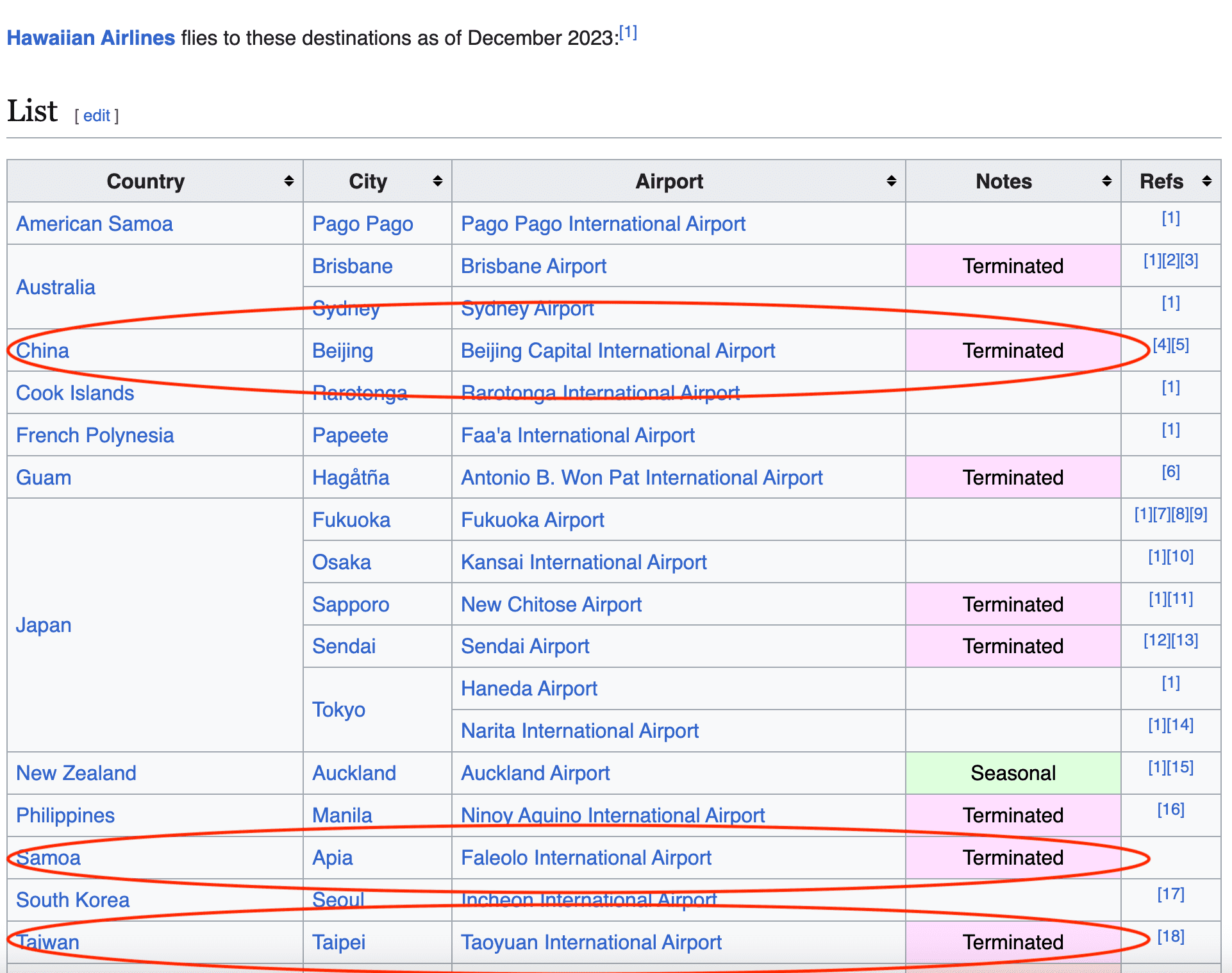
Task: Open the Papeete city link
Action: pos(350,435)
